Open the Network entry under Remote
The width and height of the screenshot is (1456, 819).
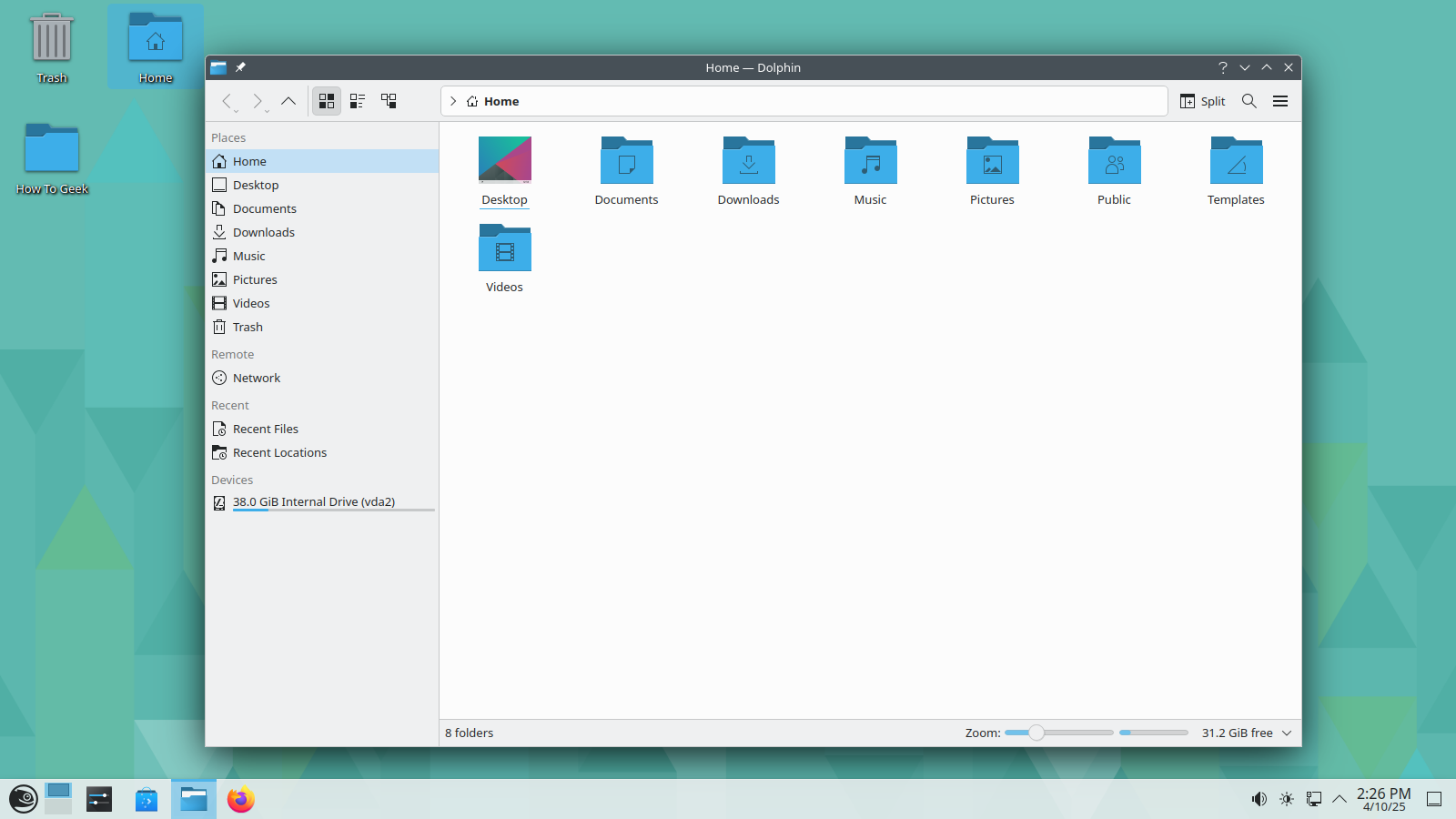(x=256, y=378)
